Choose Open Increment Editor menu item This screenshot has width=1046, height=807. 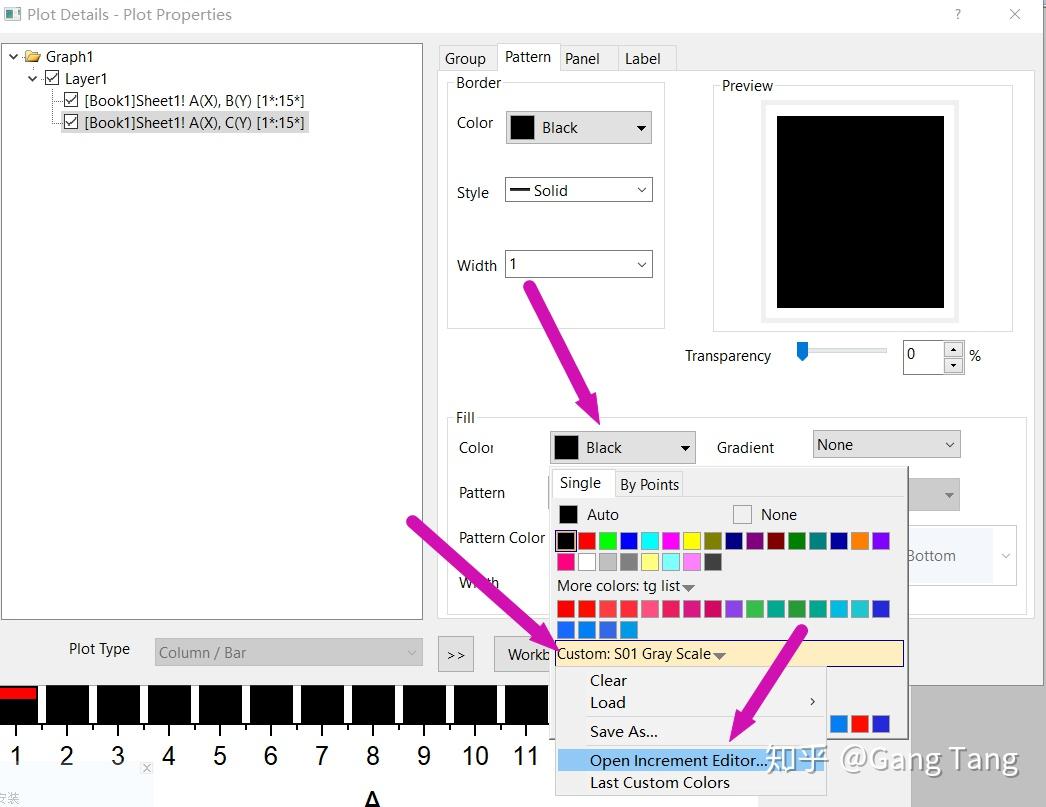point(677,760)
